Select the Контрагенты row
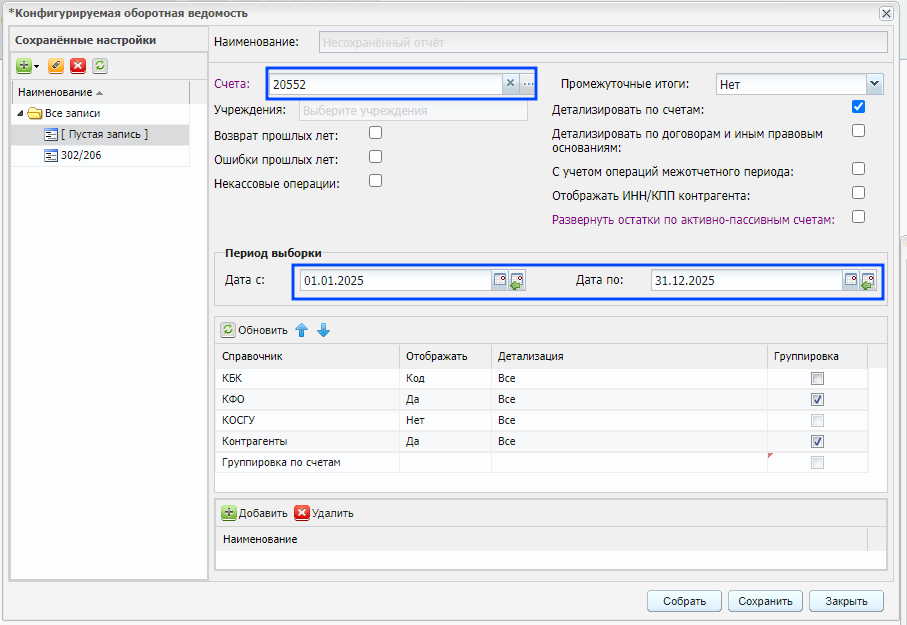907x625 pixels. pos(541,442)
